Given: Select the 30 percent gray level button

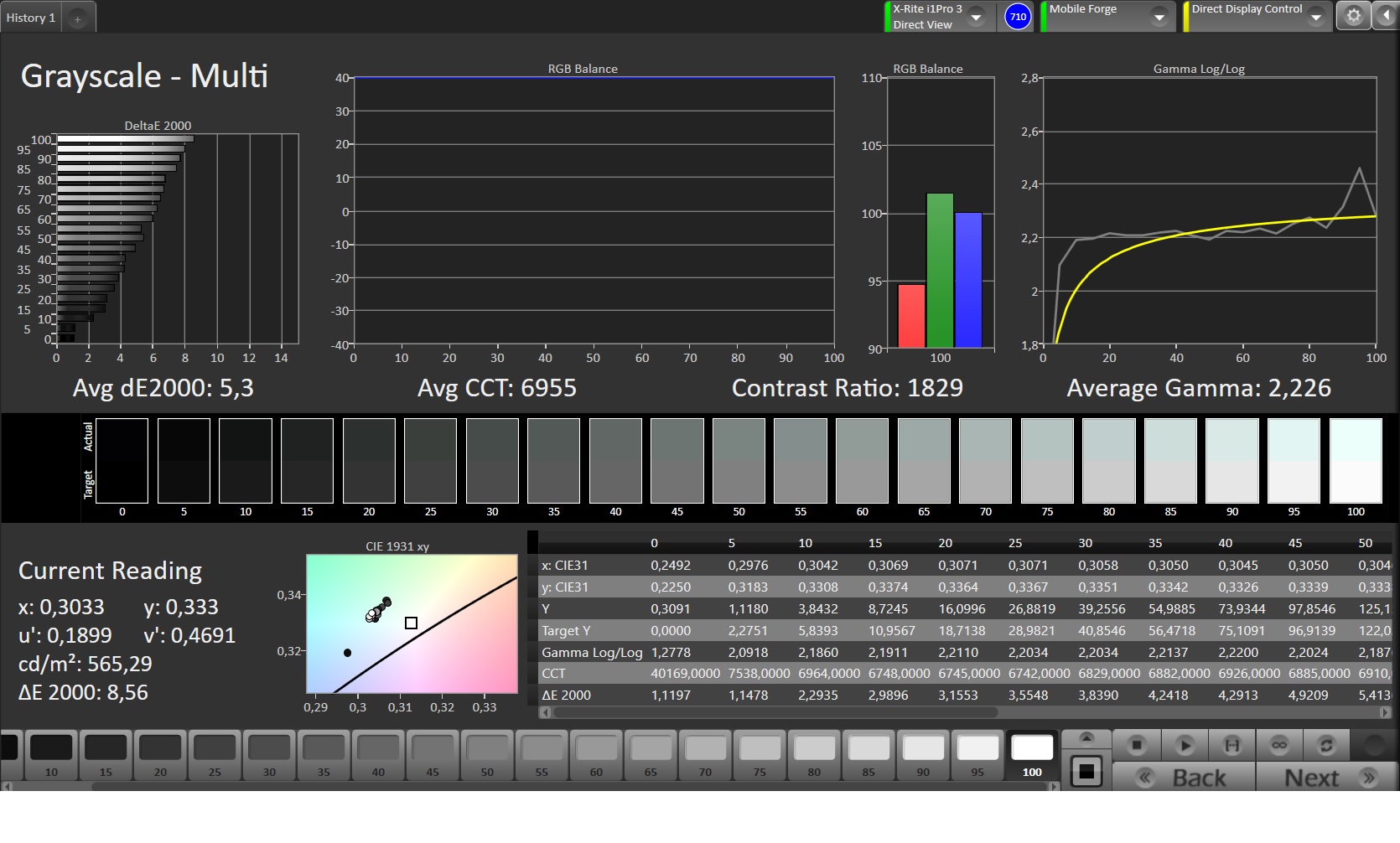Looking at the screenshot, I should [x=269, y=755].
